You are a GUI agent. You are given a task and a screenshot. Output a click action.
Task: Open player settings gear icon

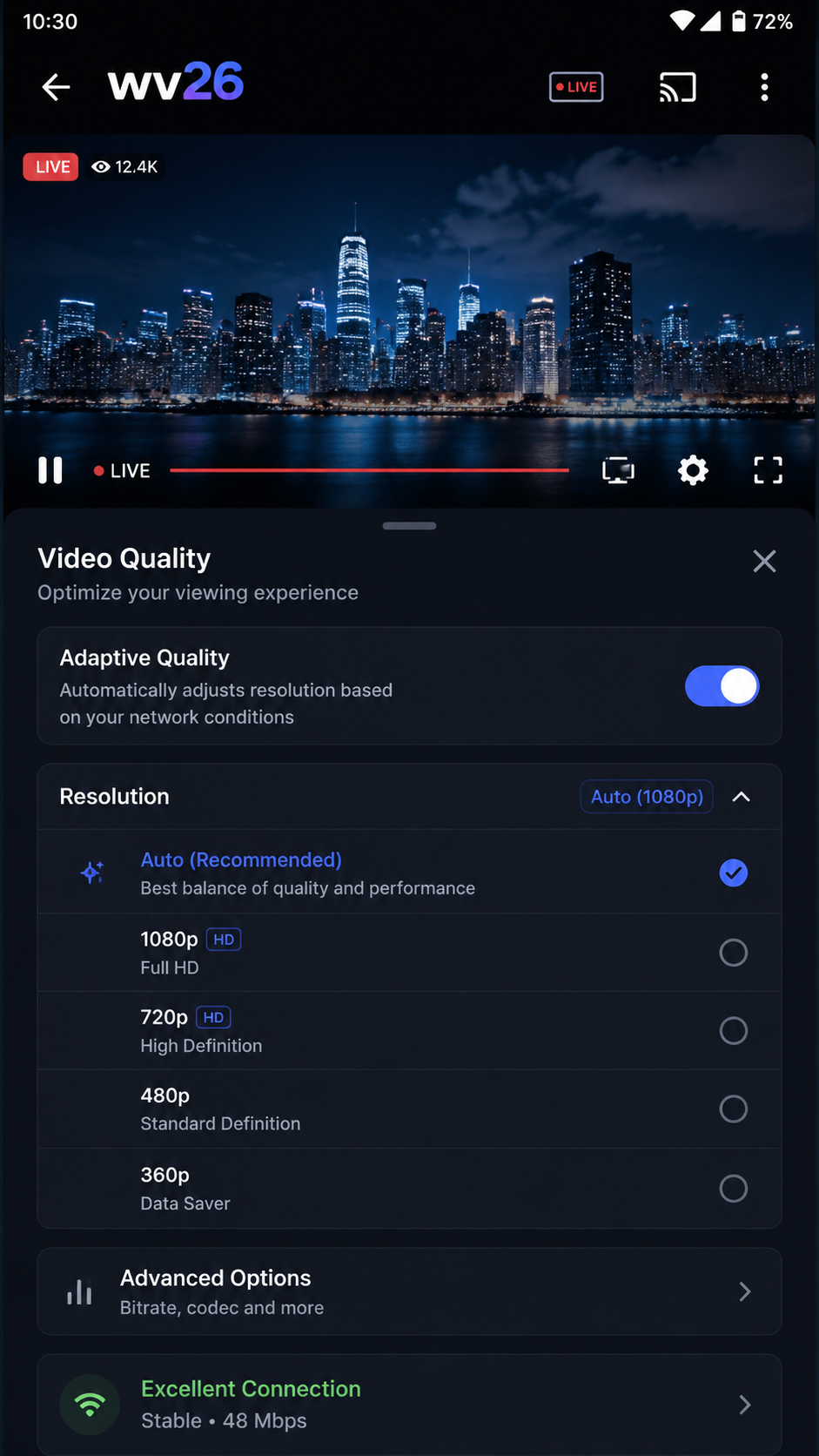coord(693,470)
